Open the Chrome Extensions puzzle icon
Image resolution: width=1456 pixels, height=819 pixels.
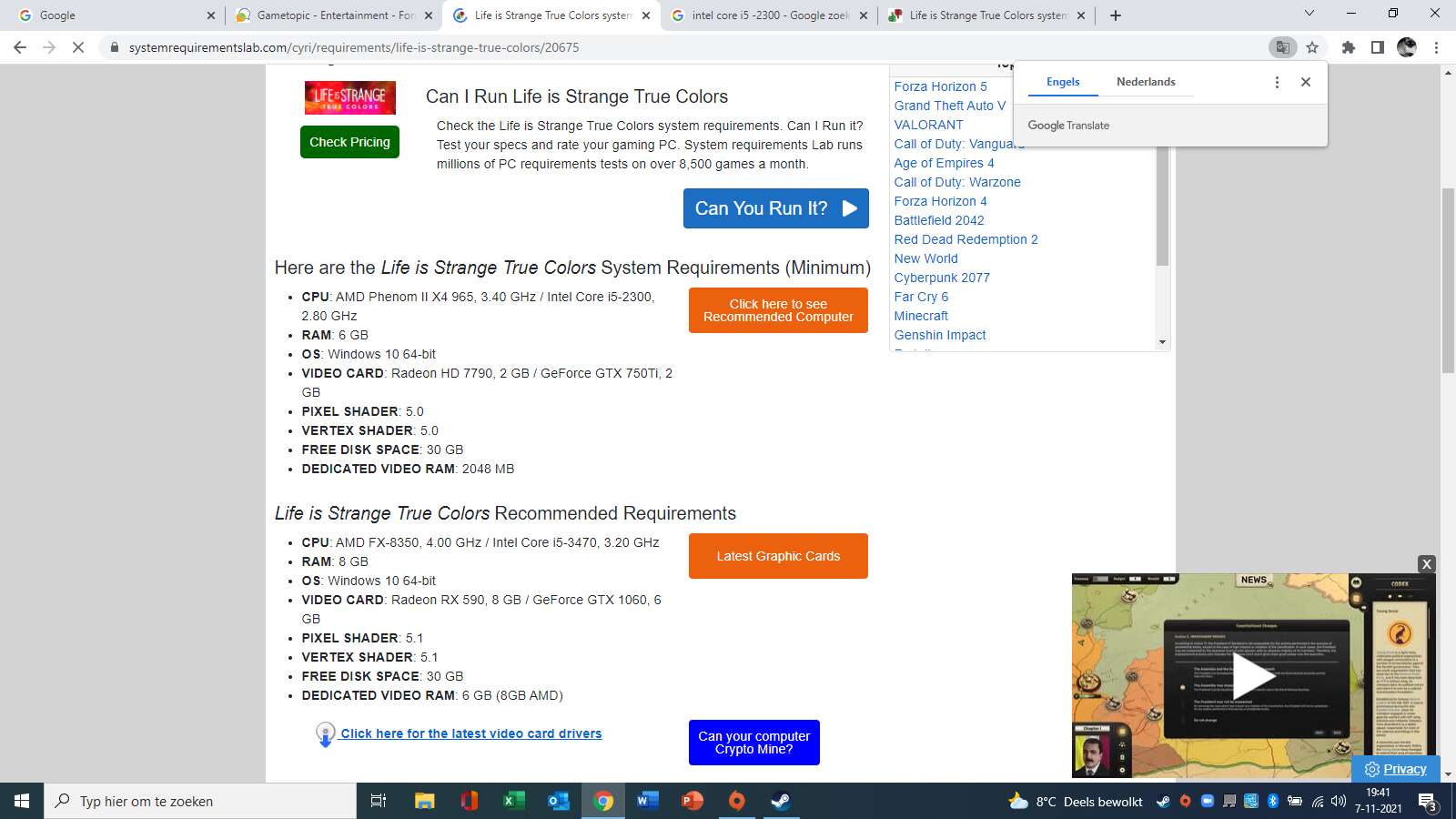(1349, 47)
